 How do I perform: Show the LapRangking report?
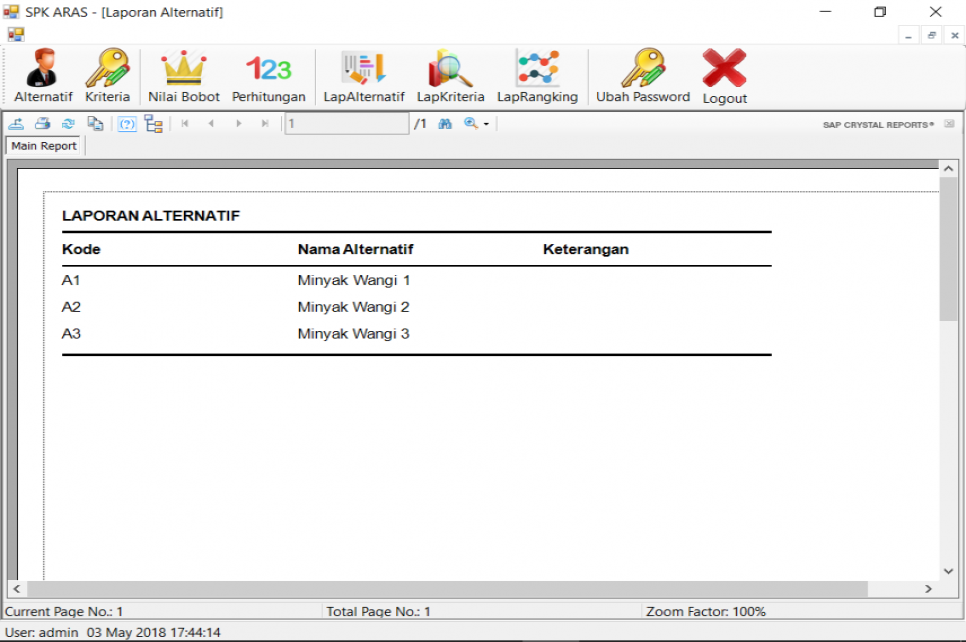pos(537,75)
